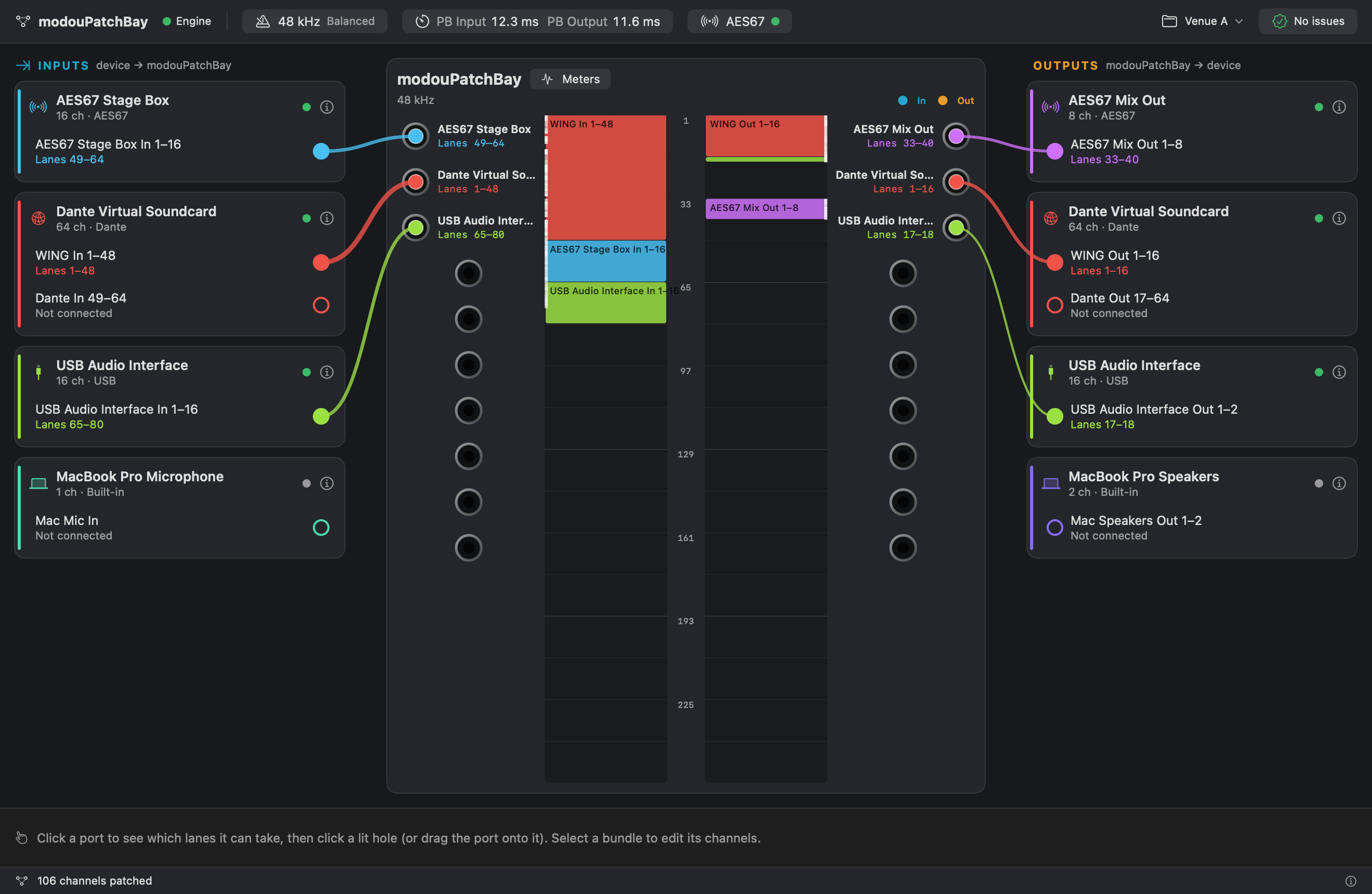
Task: Click the AES67 Mix Out patch bay jack
Action: [x=956, y=136]
